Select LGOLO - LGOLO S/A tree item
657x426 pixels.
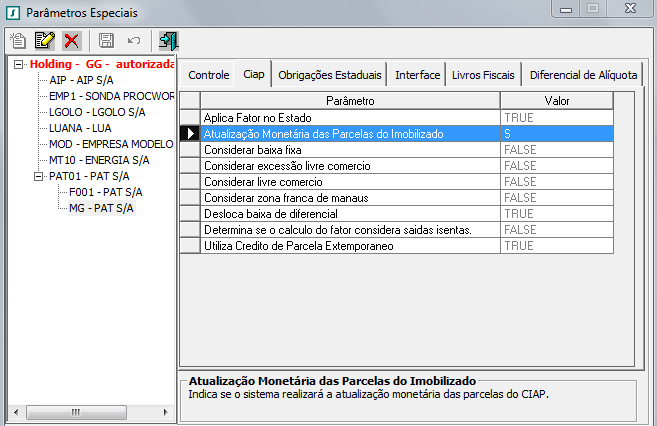[97, 112]
